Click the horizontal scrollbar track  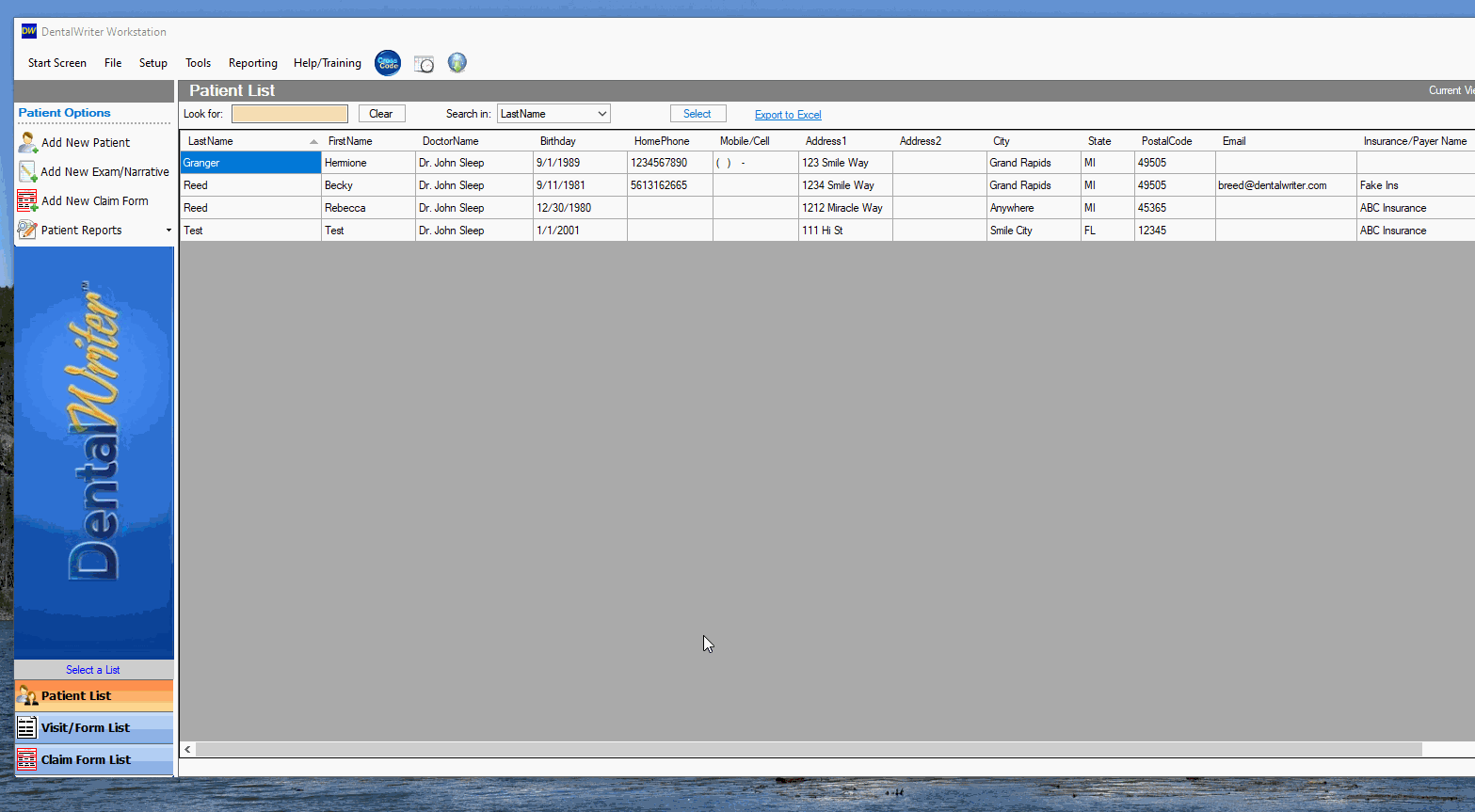pyautogui.click(x=1448, y=750)
